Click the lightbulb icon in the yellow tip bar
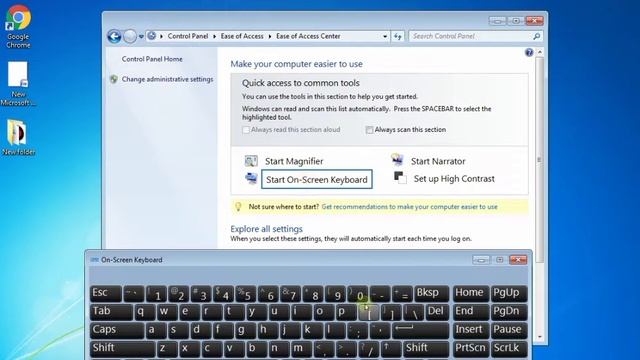 pos(238,207)
